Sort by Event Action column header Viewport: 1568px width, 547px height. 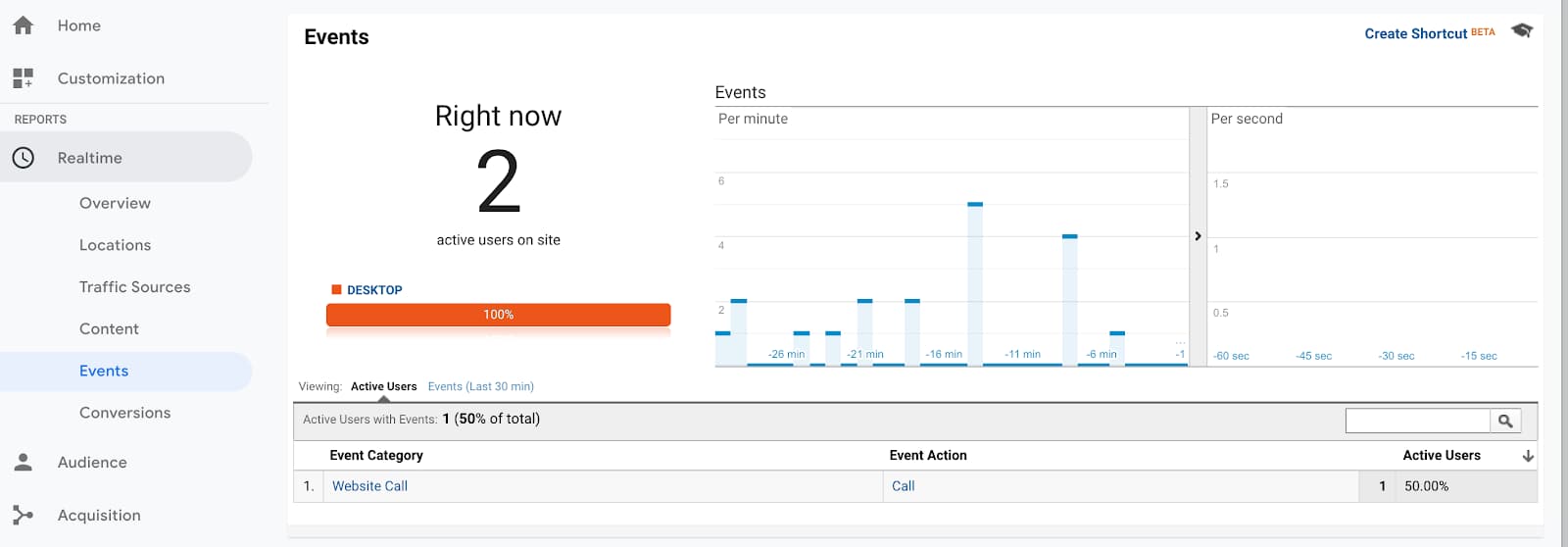click(928, 455)
